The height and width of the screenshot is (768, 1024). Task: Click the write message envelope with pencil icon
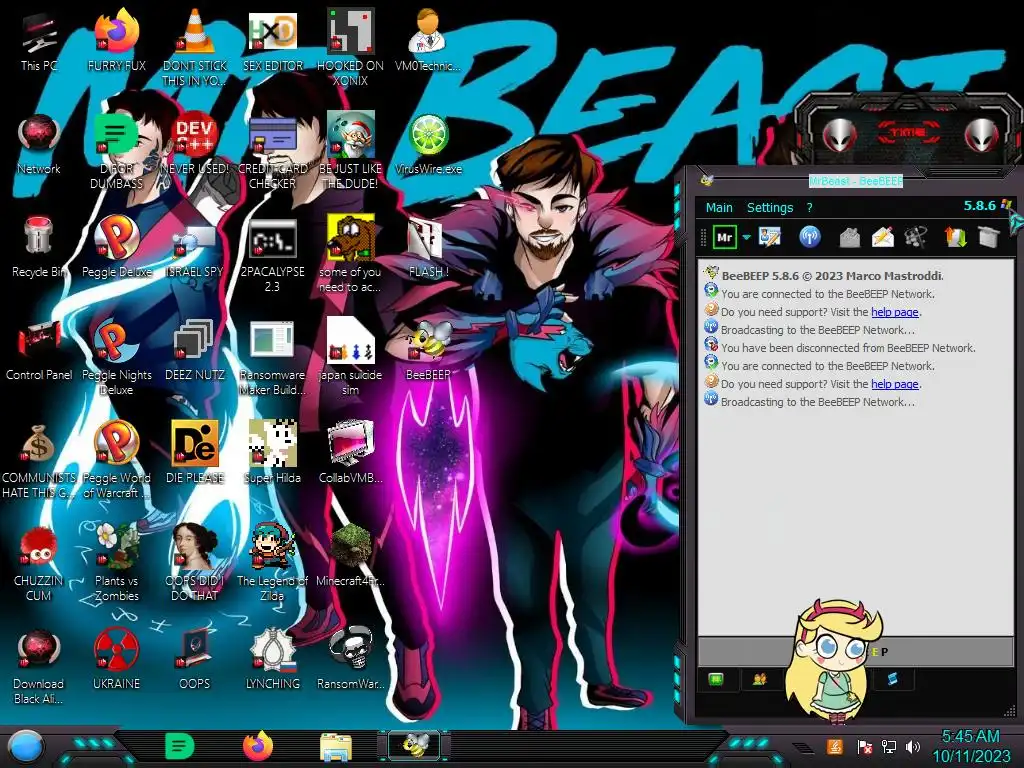(882, 237)
